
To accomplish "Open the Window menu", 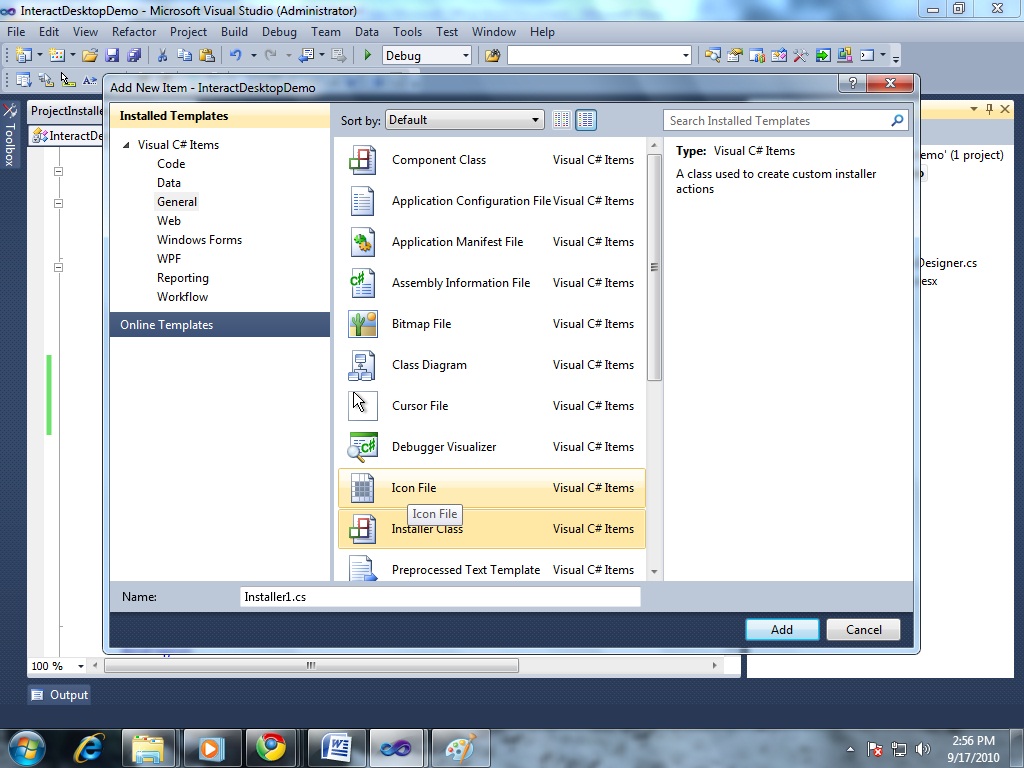I will [494, 32].
